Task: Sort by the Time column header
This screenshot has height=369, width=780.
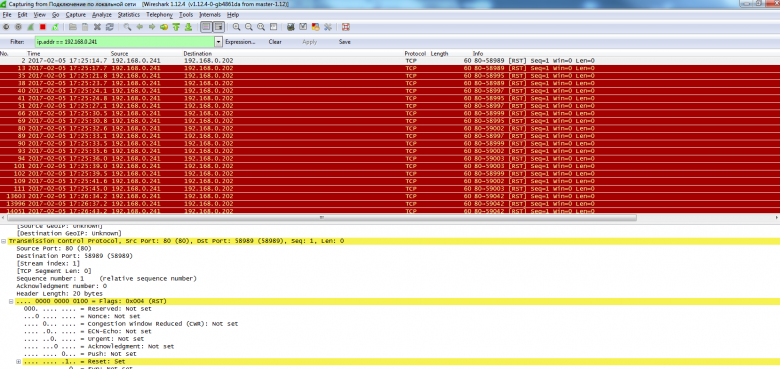Action: pos(33,53)
